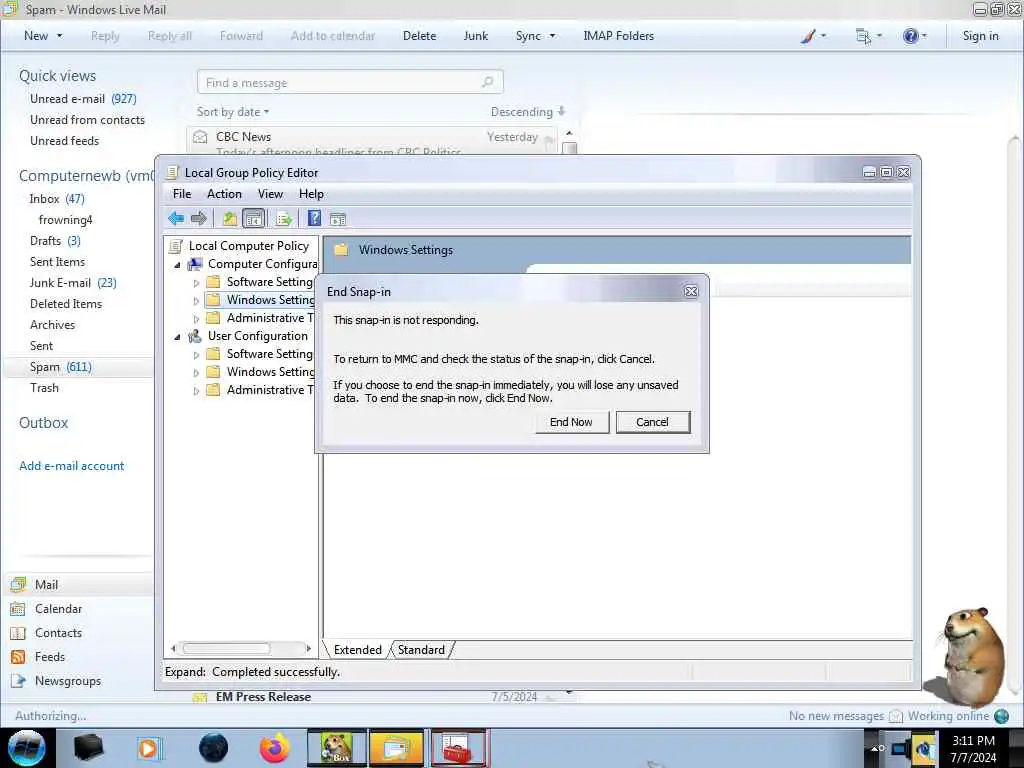Click the Windows Start orb
The image size is (1024, 768).
point(26,748)
